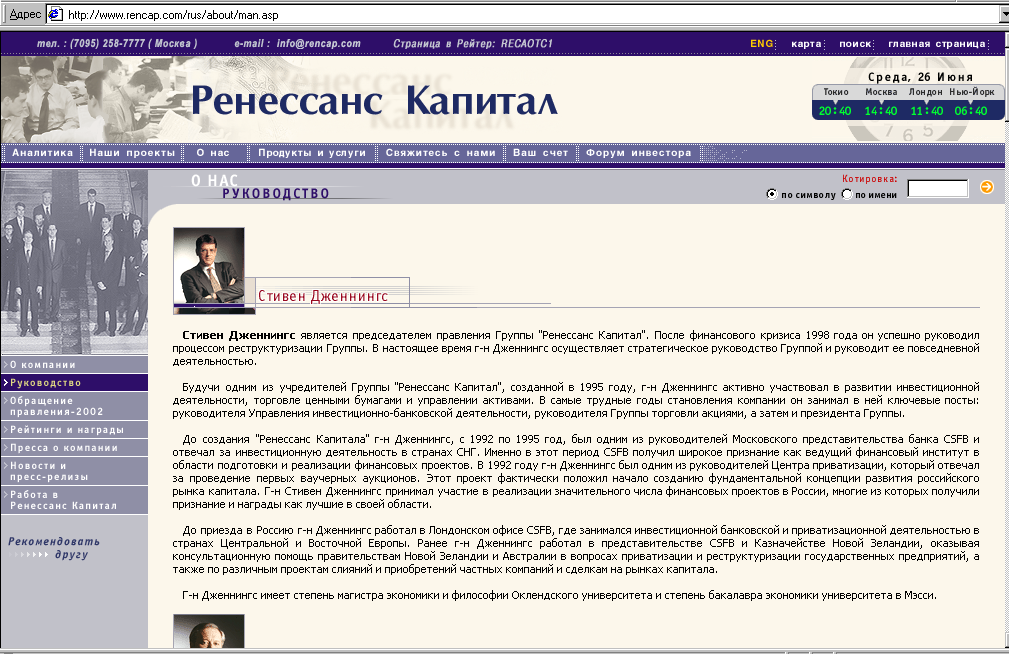This screenshot has height=654, width=1009.
Task: Click the "Ренессанс Капитал" logo banner
Action: point(374,100)
